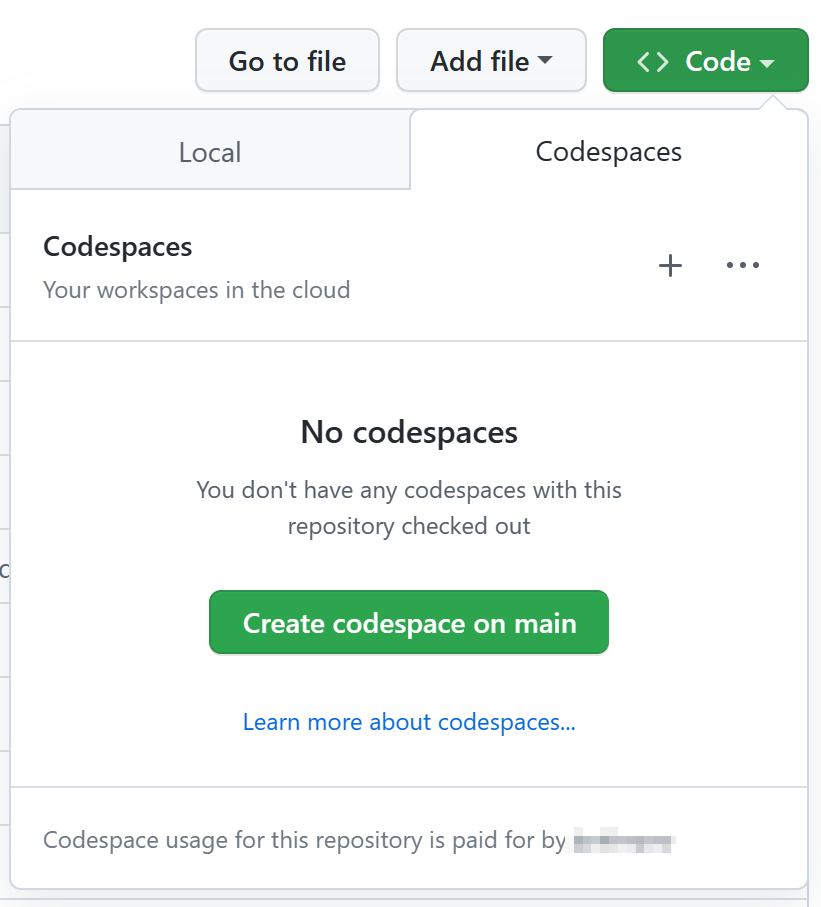Click Create codespace on main button
Viewport: 821px width, 907px height.
click(x=408, y=622)
